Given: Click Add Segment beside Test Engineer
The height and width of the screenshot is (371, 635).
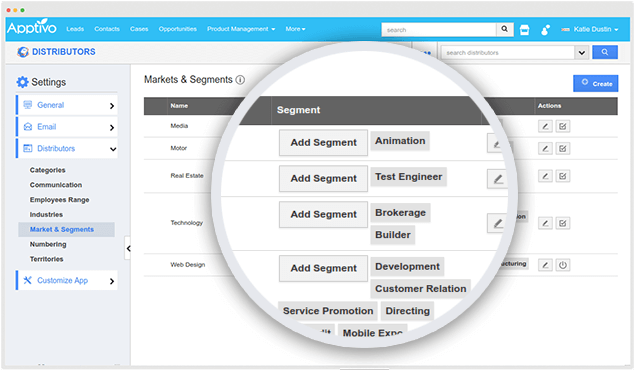Looking at the screenshot, I should coord(323,179).
